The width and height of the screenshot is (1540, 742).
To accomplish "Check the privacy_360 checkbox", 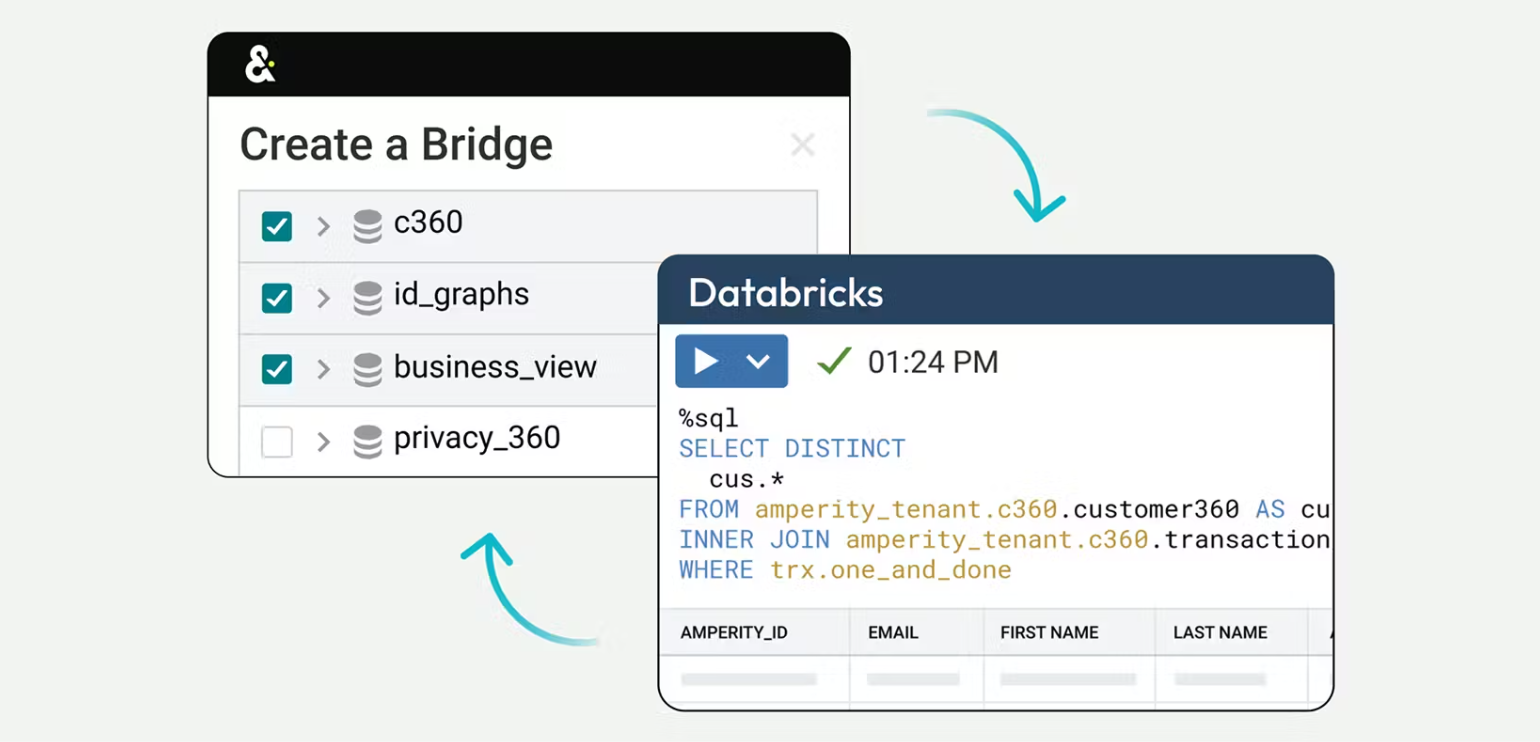I will pyautogui.click(x=277, y=441).
